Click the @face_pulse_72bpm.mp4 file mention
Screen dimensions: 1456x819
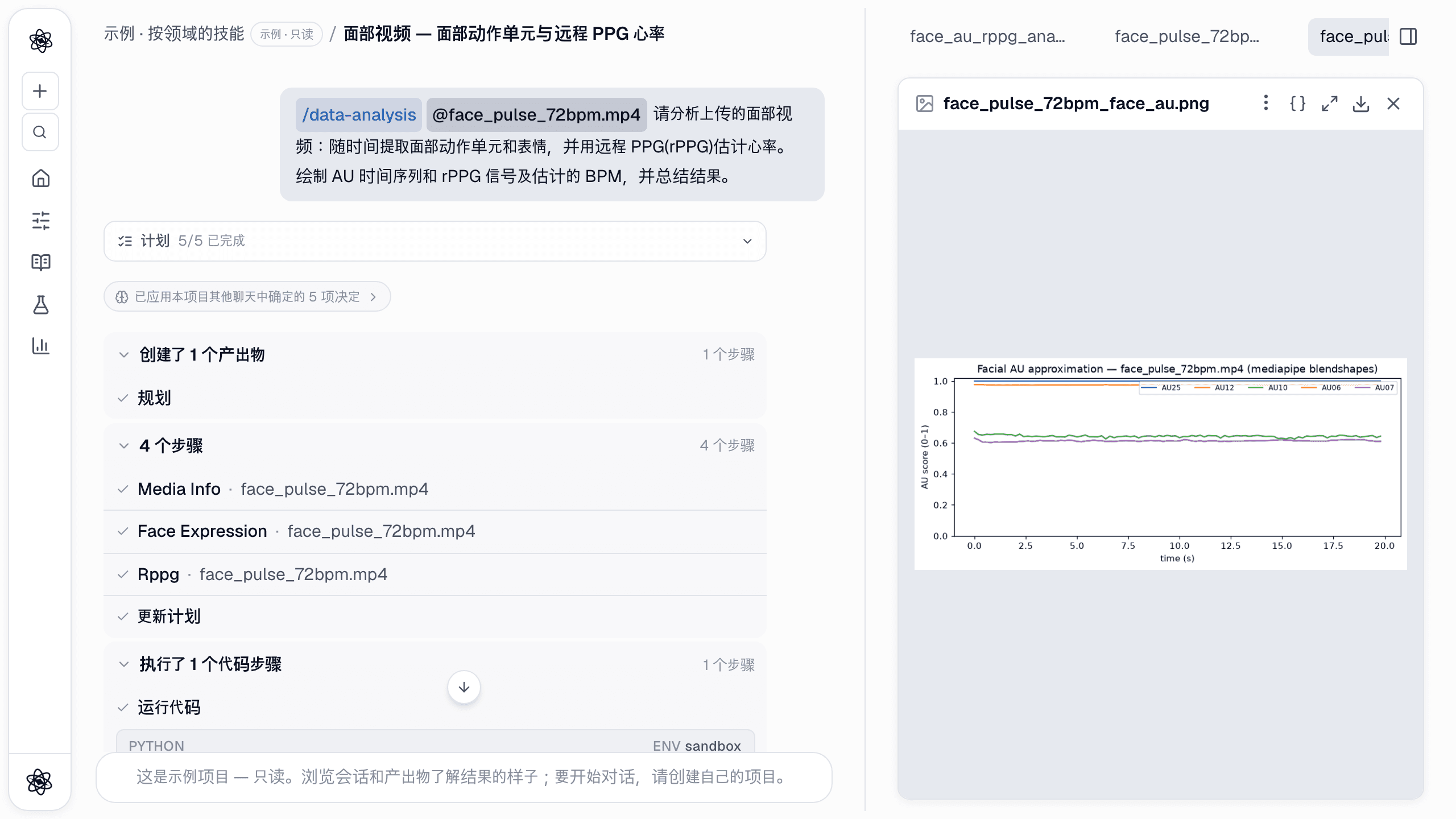(536, 114)
